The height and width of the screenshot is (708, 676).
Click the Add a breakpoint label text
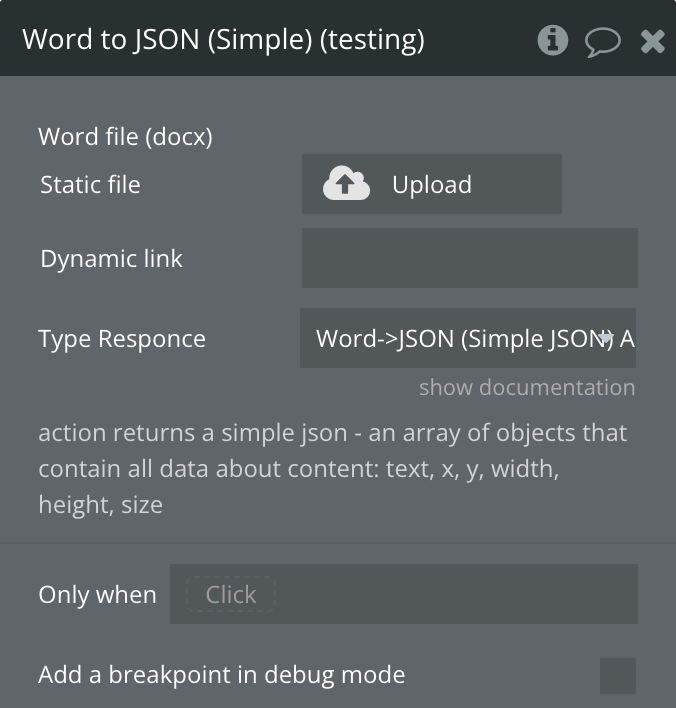click(221, 675)
